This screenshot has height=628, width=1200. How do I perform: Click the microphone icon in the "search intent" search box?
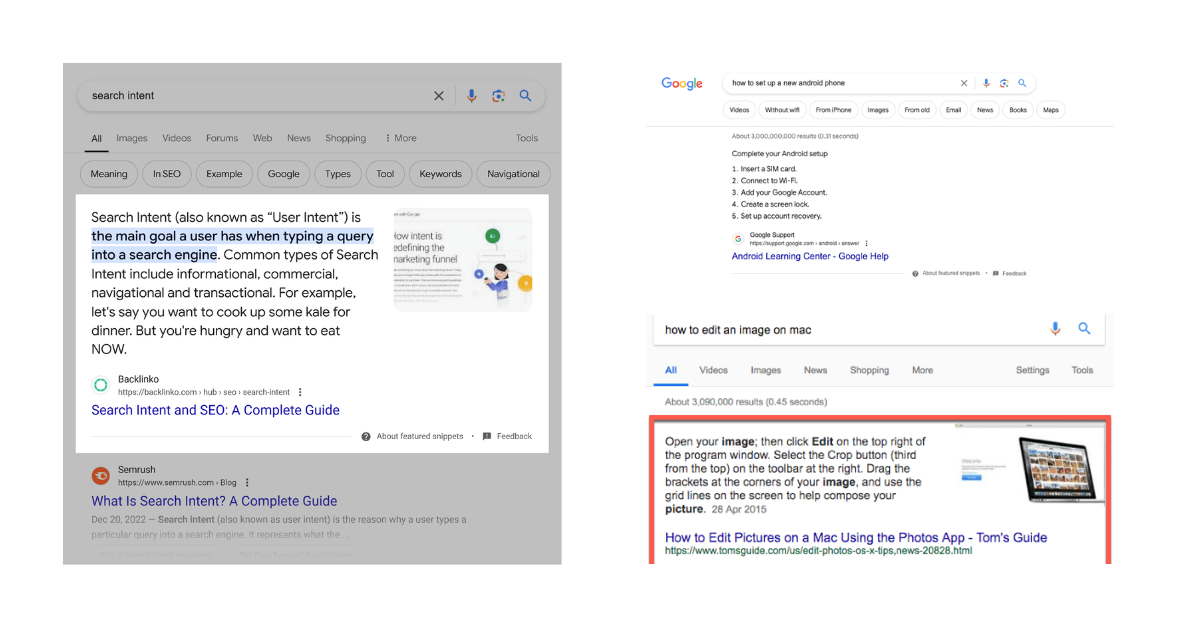pos(471,96)
